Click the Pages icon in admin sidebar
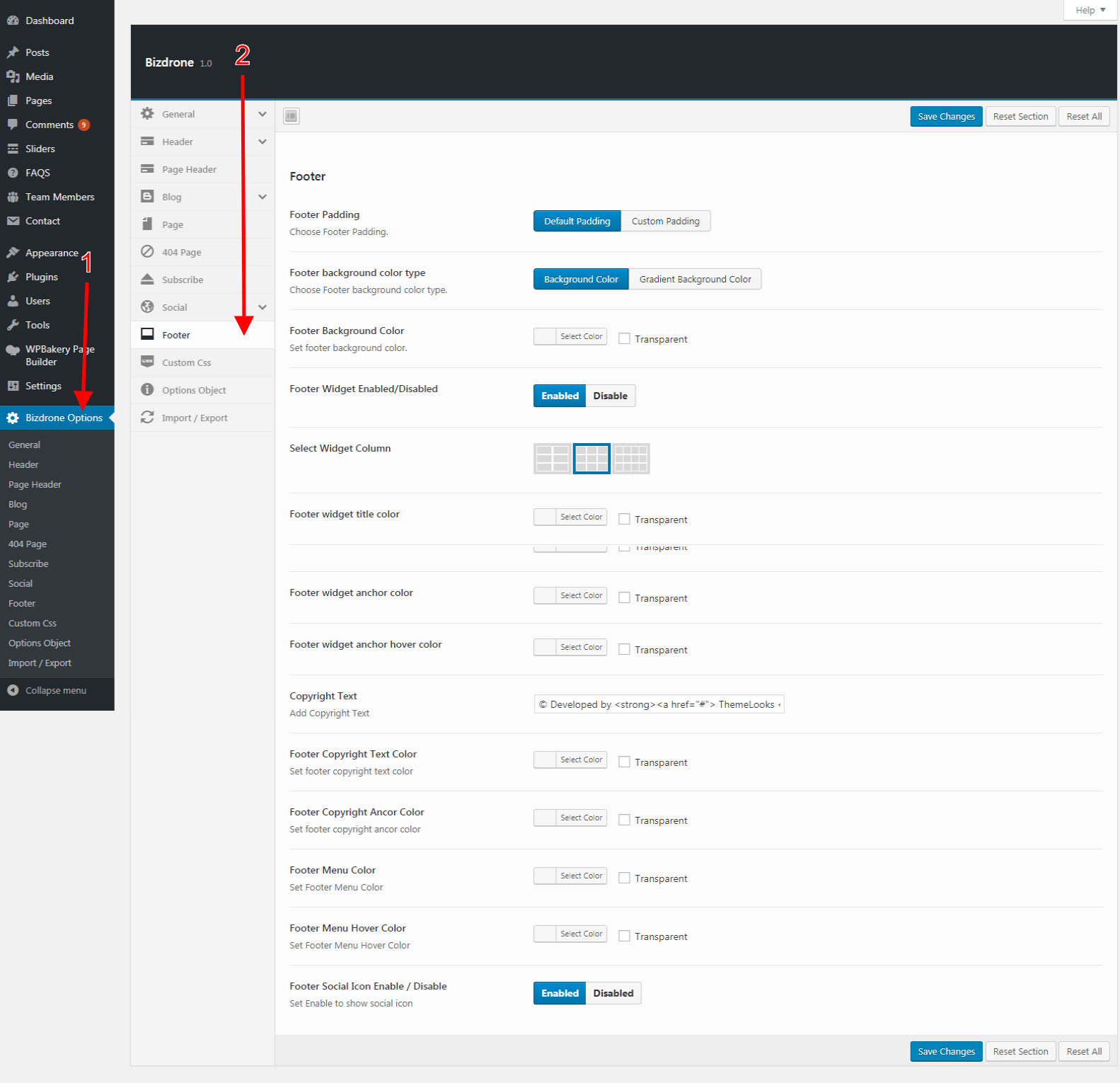This screenshot has width=1120, height=1083. click(13, 101)
